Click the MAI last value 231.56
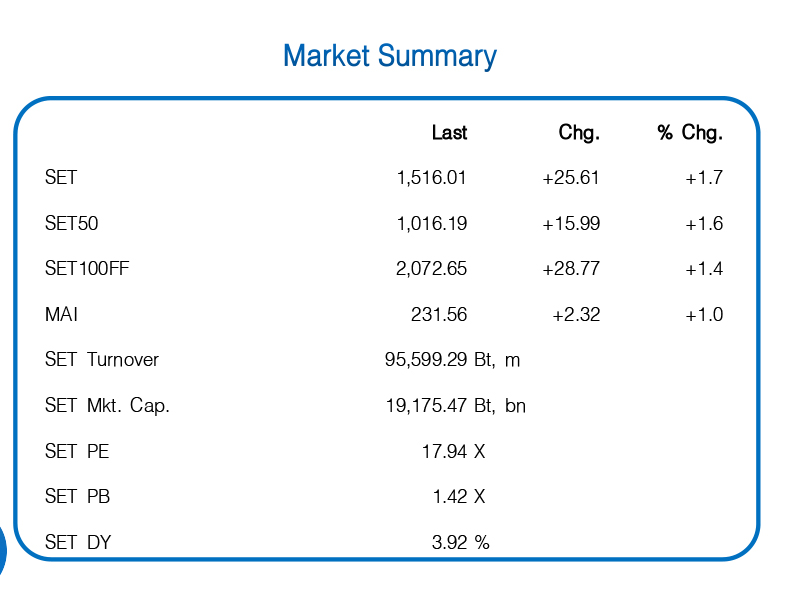 (439, 315)
